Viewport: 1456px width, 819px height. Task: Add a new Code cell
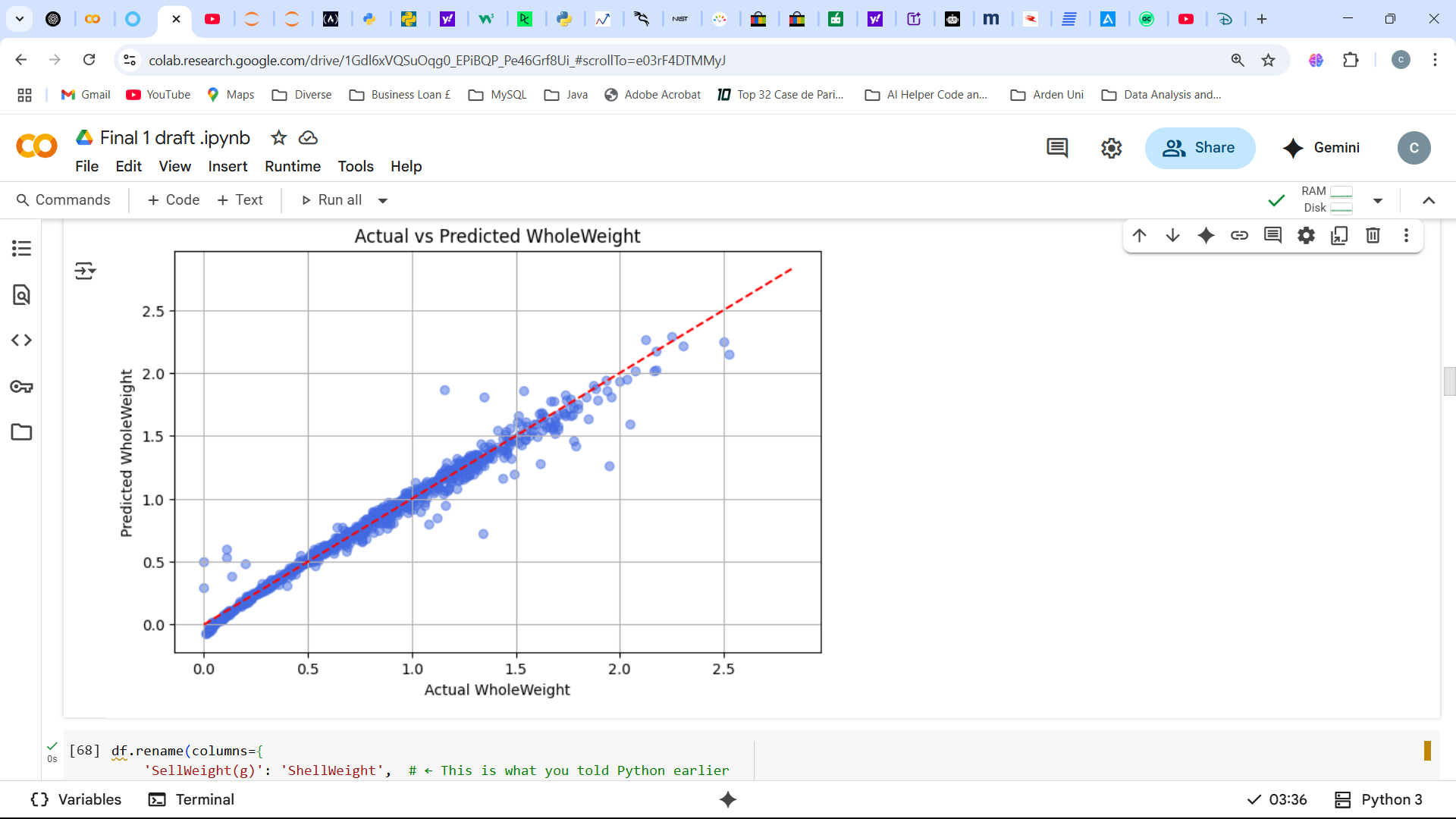tap(174, 200)
